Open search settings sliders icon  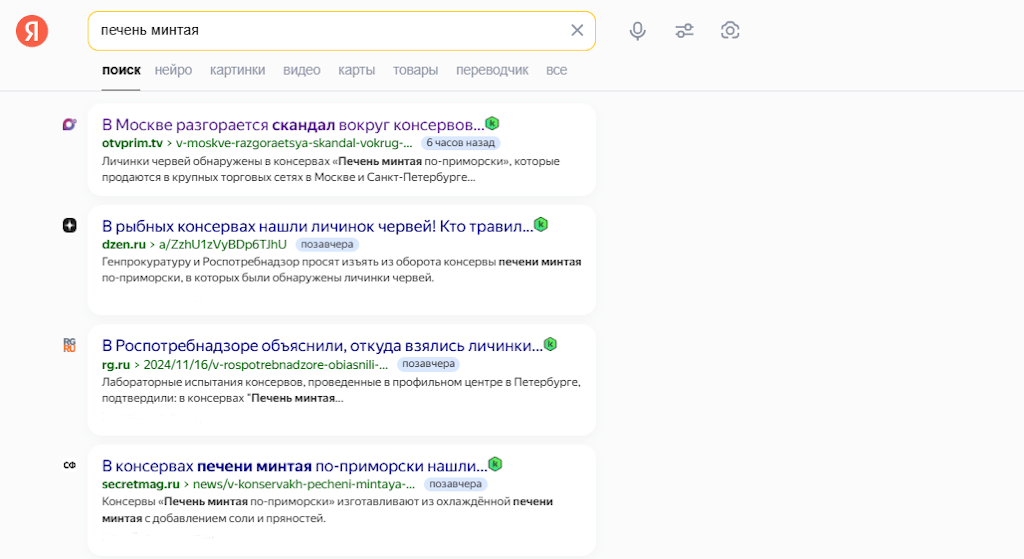pyautogui.click(x=684, y=31)
